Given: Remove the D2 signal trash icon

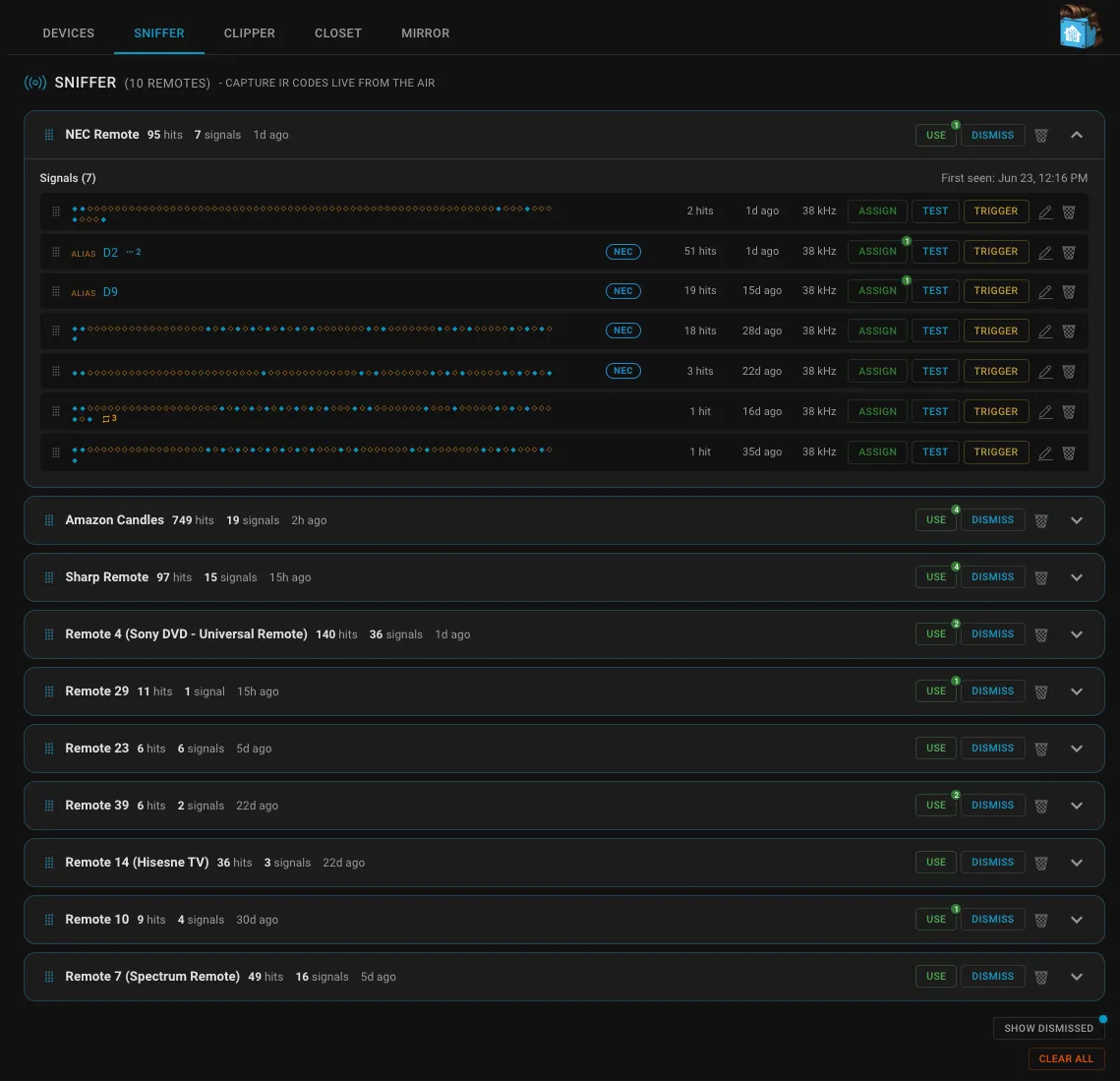Looking at the screenshot, I should click(x=1069, y=252).
